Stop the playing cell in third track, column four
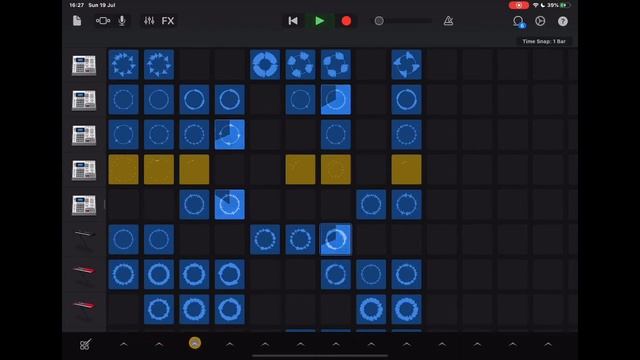The width and height of the screenshot is (640, 360). tap(229, 135)
